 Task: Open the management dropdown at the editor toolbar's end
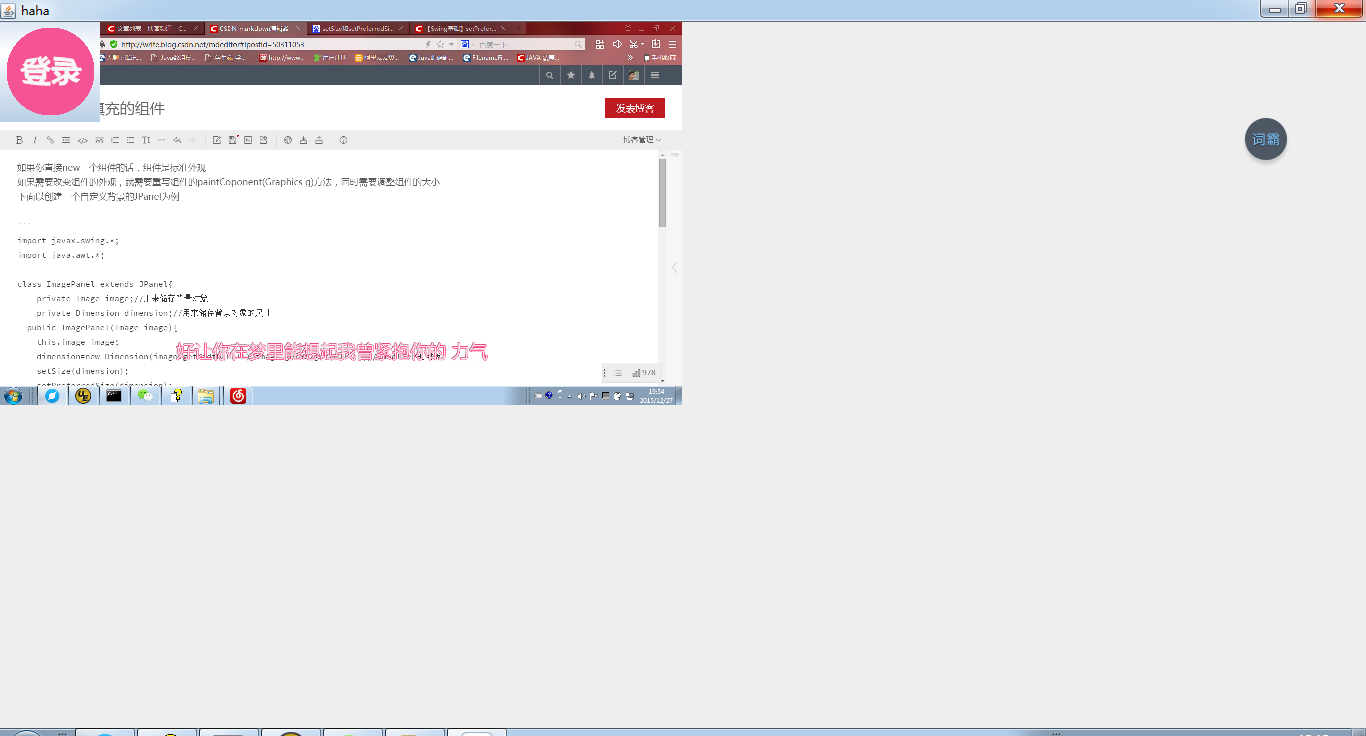(642, 140)
